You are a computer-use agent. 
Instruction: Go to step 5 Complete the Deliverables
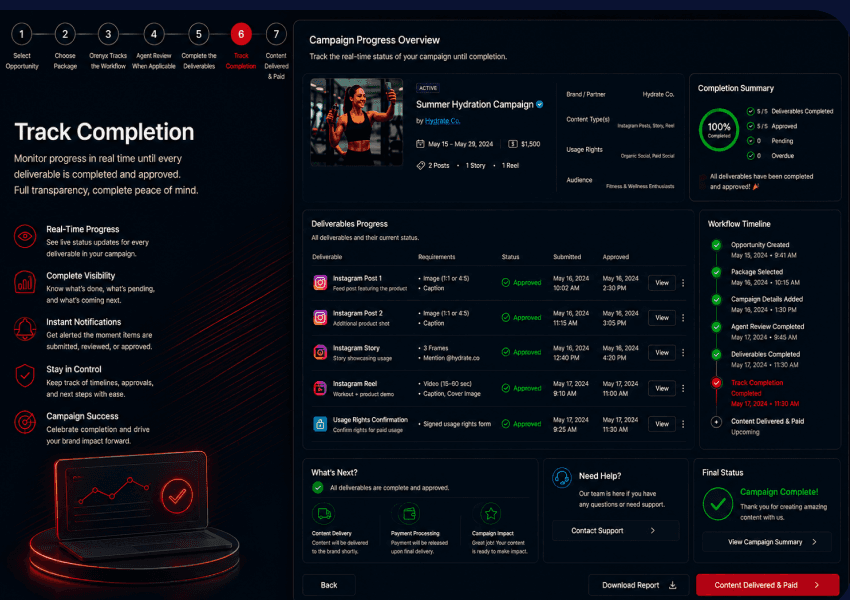199,35
